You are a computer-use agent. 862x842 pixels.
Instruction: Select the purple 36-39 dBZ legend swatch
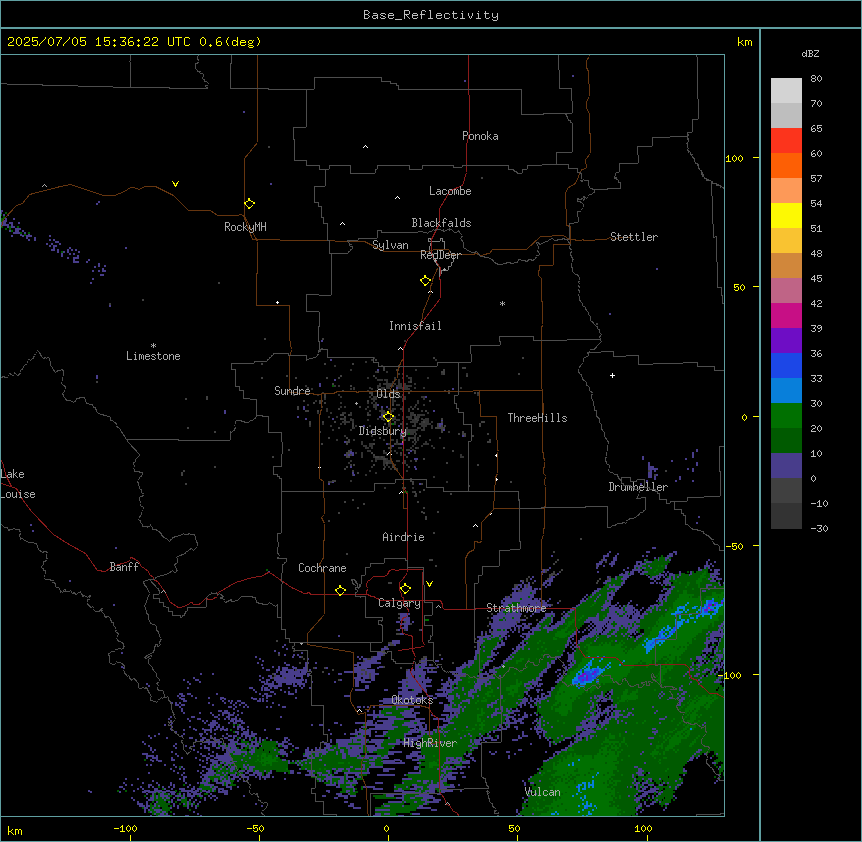click(x=786, y=341)
